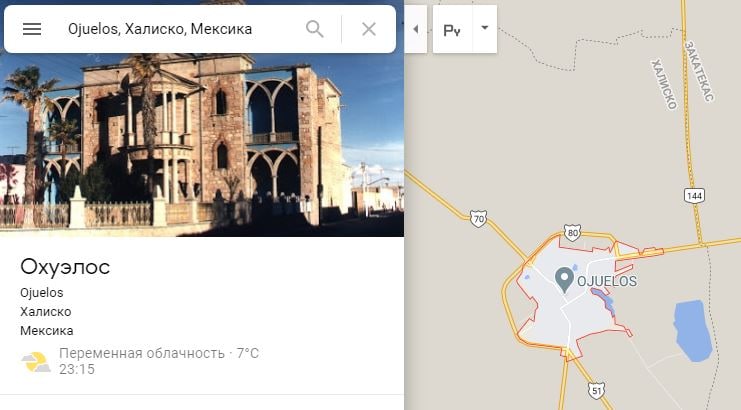The width and height of the screenshot is (741, 410).
Task: Click the partly cloudy weather icon
Action: coord(36,361)
